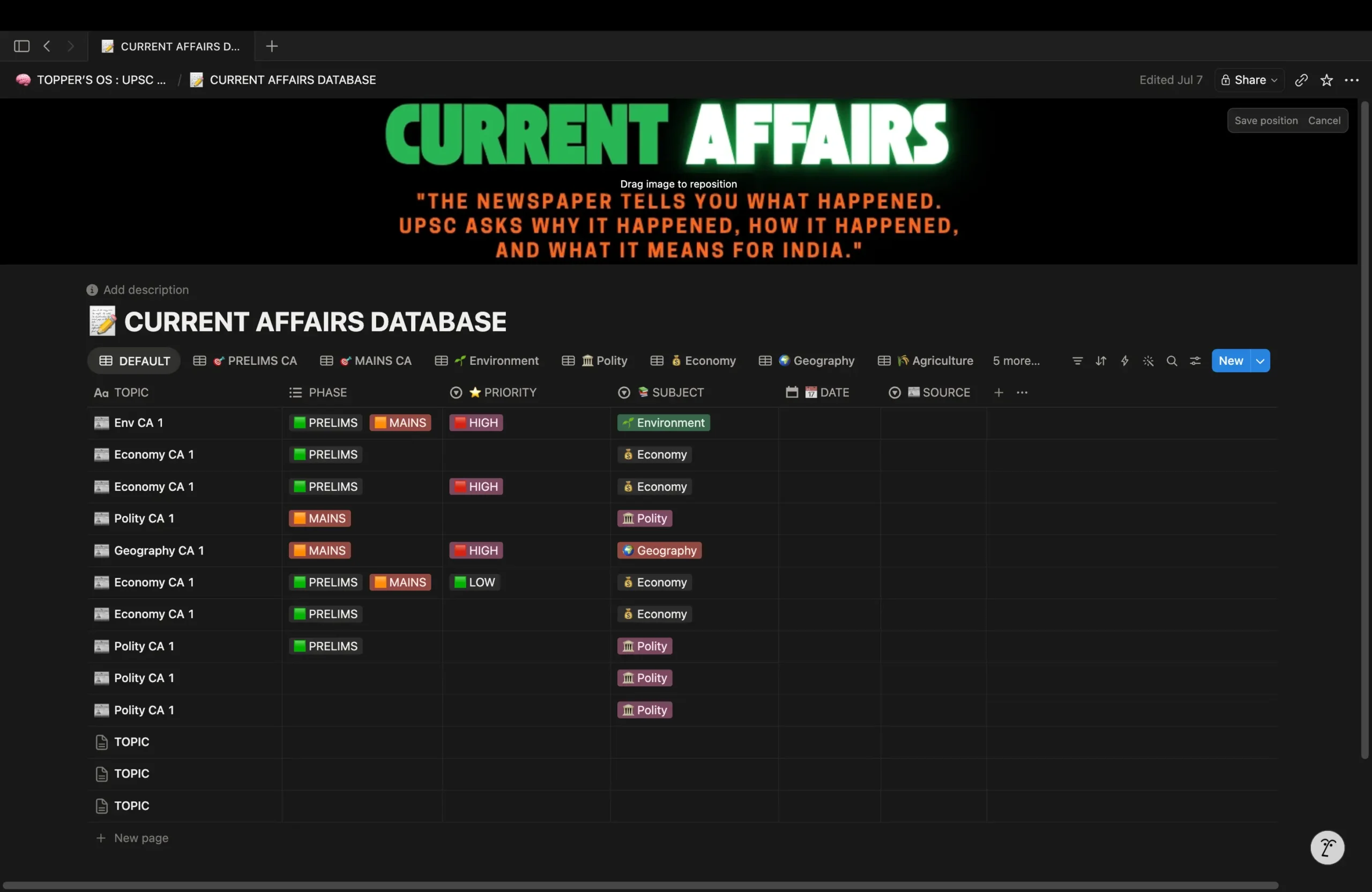
Task: Open the view settings sliders icon
Action: click(x=1196, y=361)
